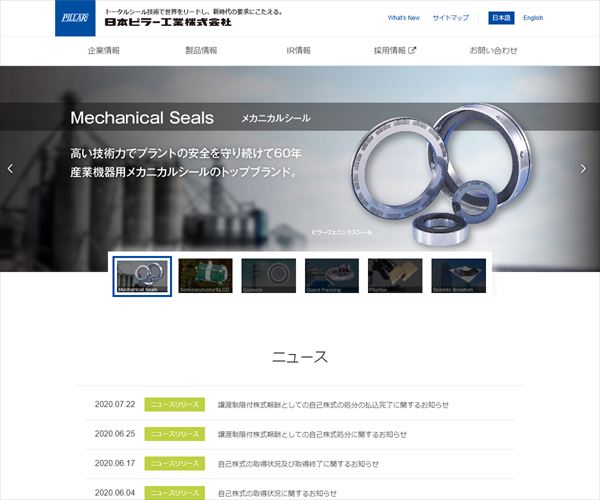Image resolution: width=600 pixels, height=500 pixels.
Task: Open the 2020.07.22 news article link
Action: (333, 405)
